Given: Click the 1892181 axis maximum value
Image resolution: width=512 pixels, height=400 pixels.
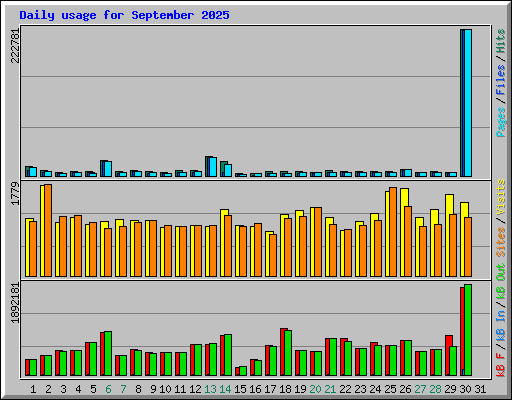Looking at the screenshot, I should [x=15, y=303].
